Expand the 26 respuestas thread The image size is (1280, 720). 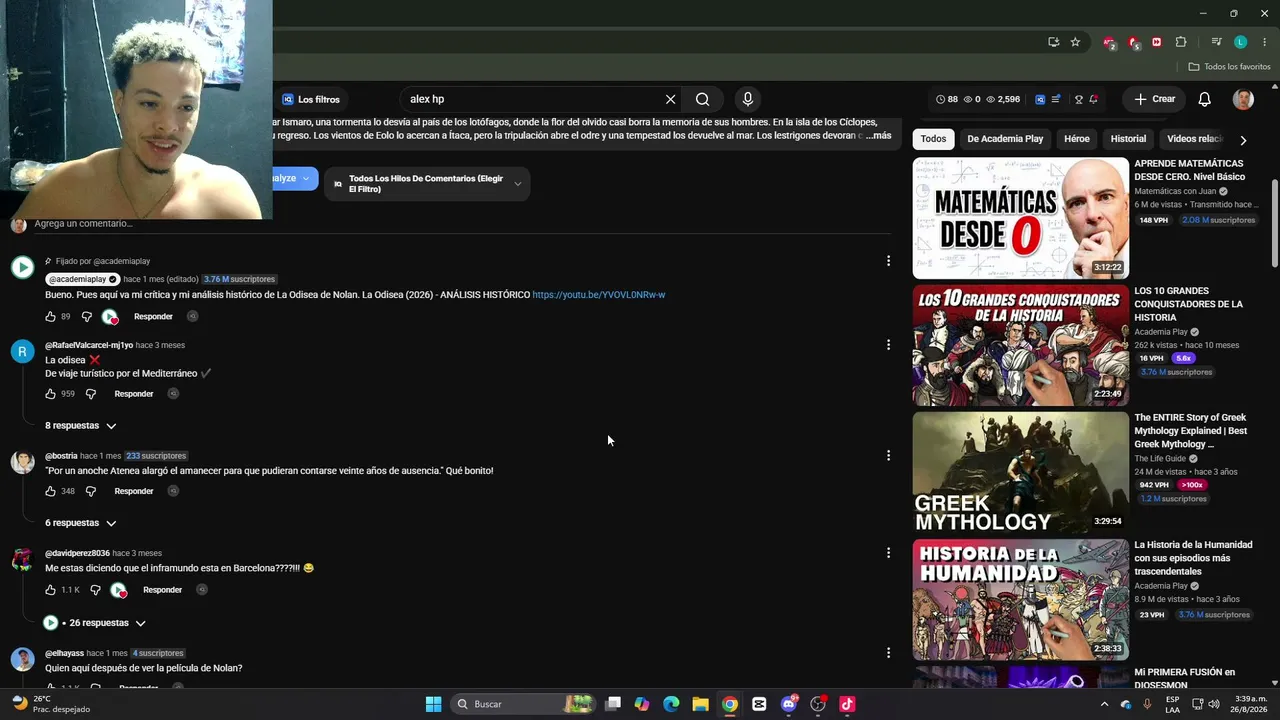point(95,623)
